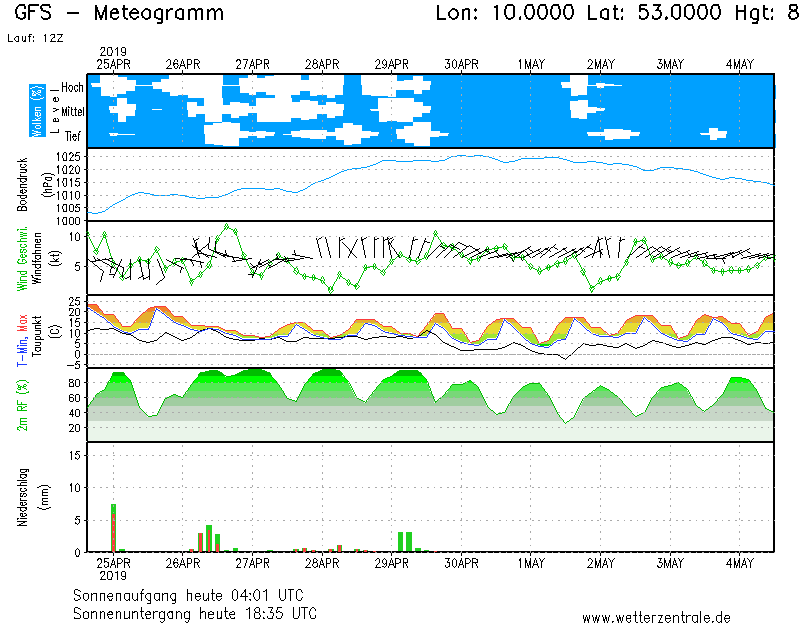Choose the Tief cloud level label

click(x=73, y=134)
